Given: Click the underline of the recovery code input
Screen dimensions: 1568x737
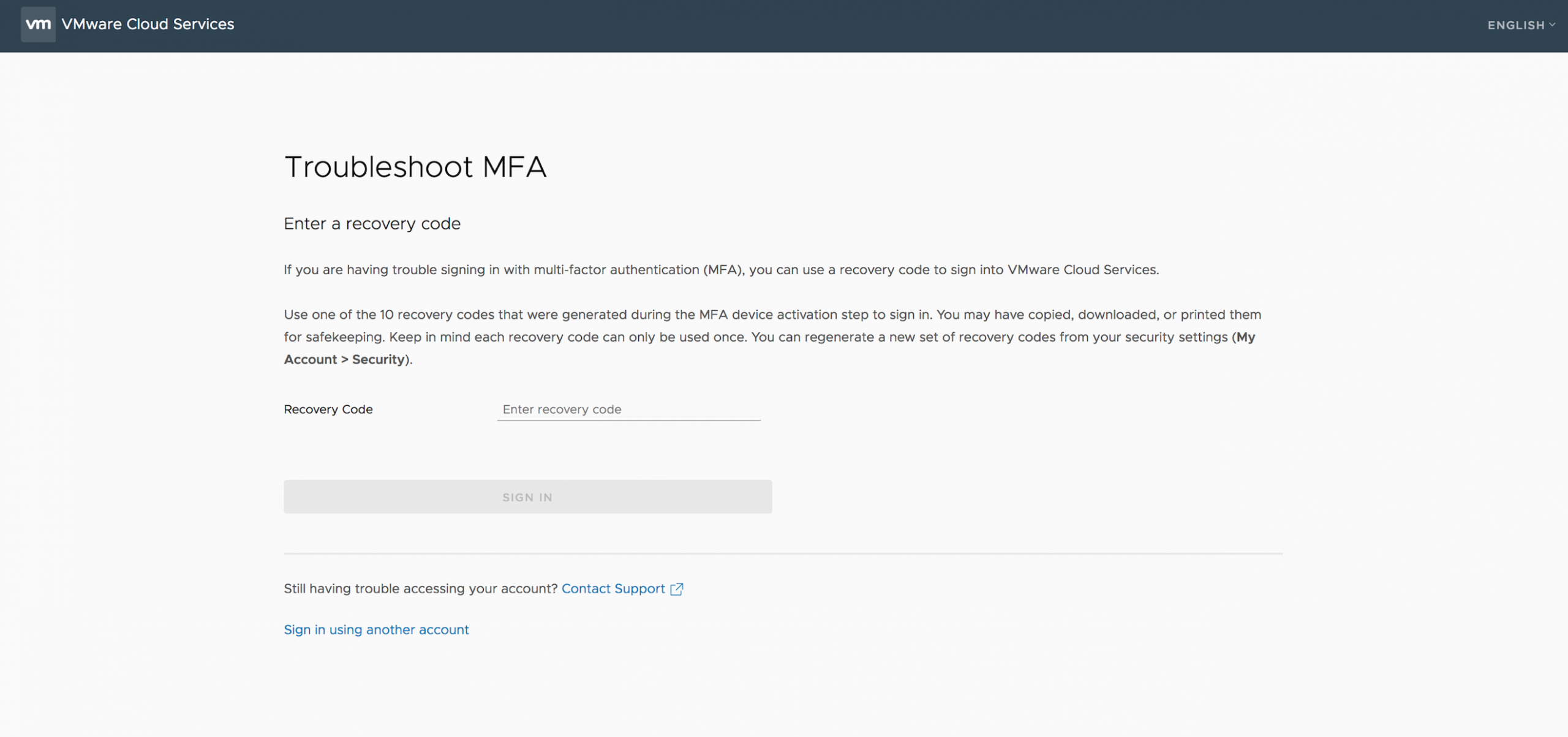Looking at the screenshot, I should 628,420.
